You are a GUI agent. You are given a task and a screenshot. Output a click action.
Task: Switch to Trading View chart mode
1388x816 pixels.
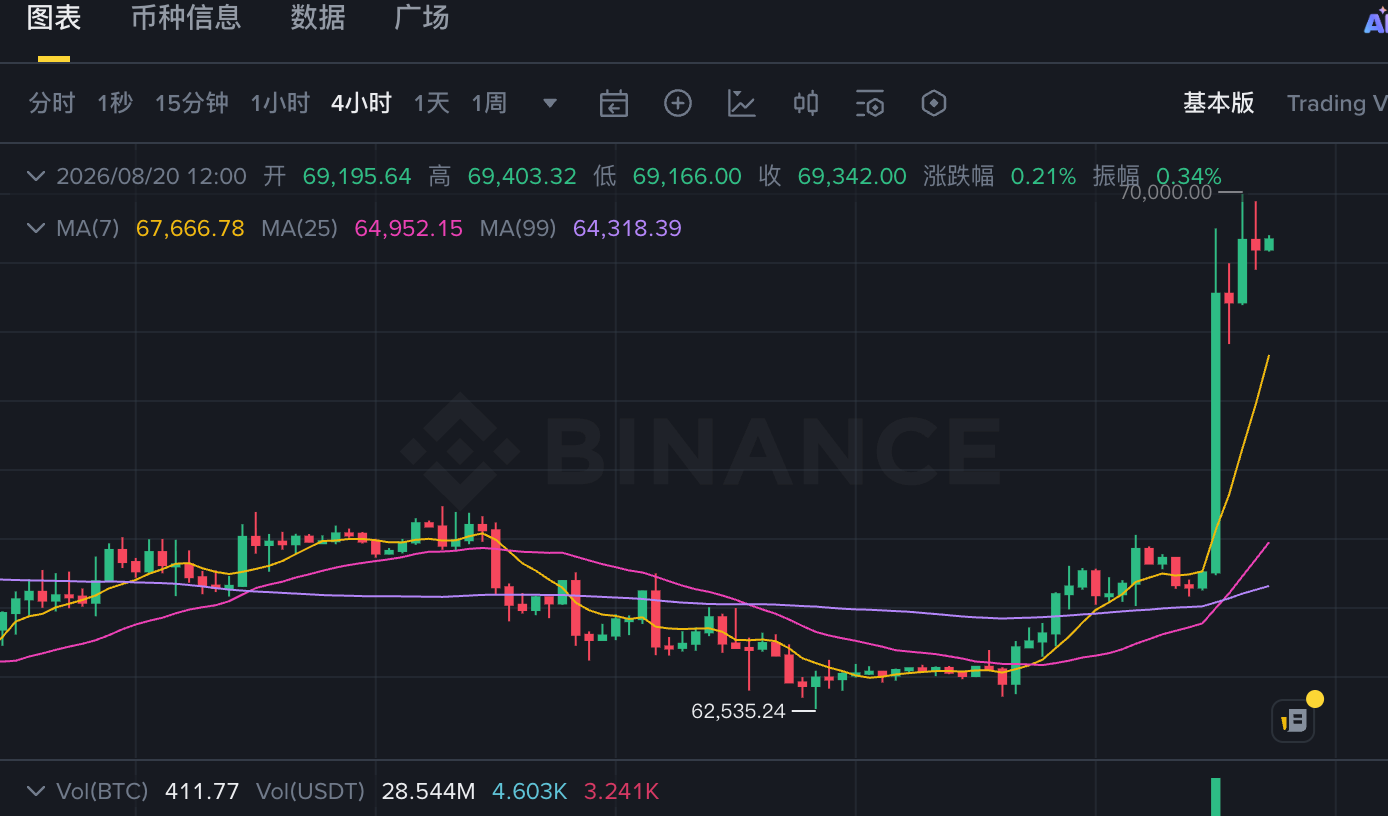click(1337, 103)
